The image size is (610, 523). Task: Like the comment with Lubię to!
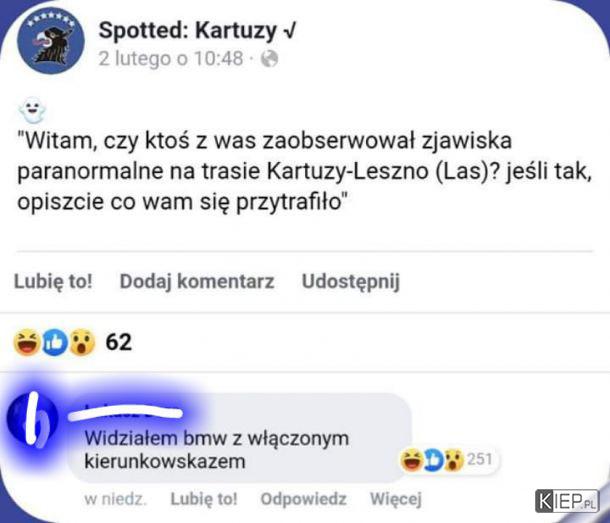coord(204,498)
